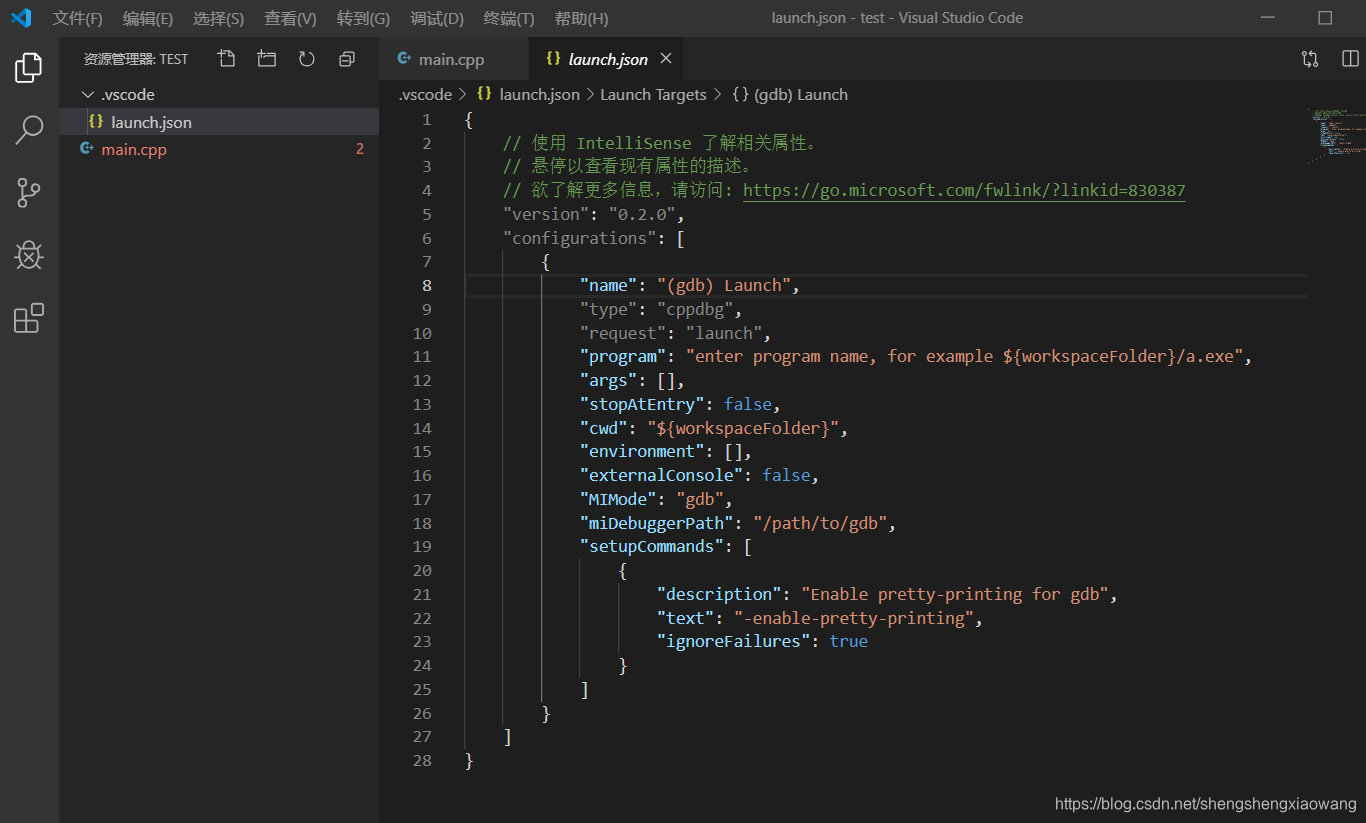
Task: Click the "/path/to/gdb" value
Action: click(820, 523)
